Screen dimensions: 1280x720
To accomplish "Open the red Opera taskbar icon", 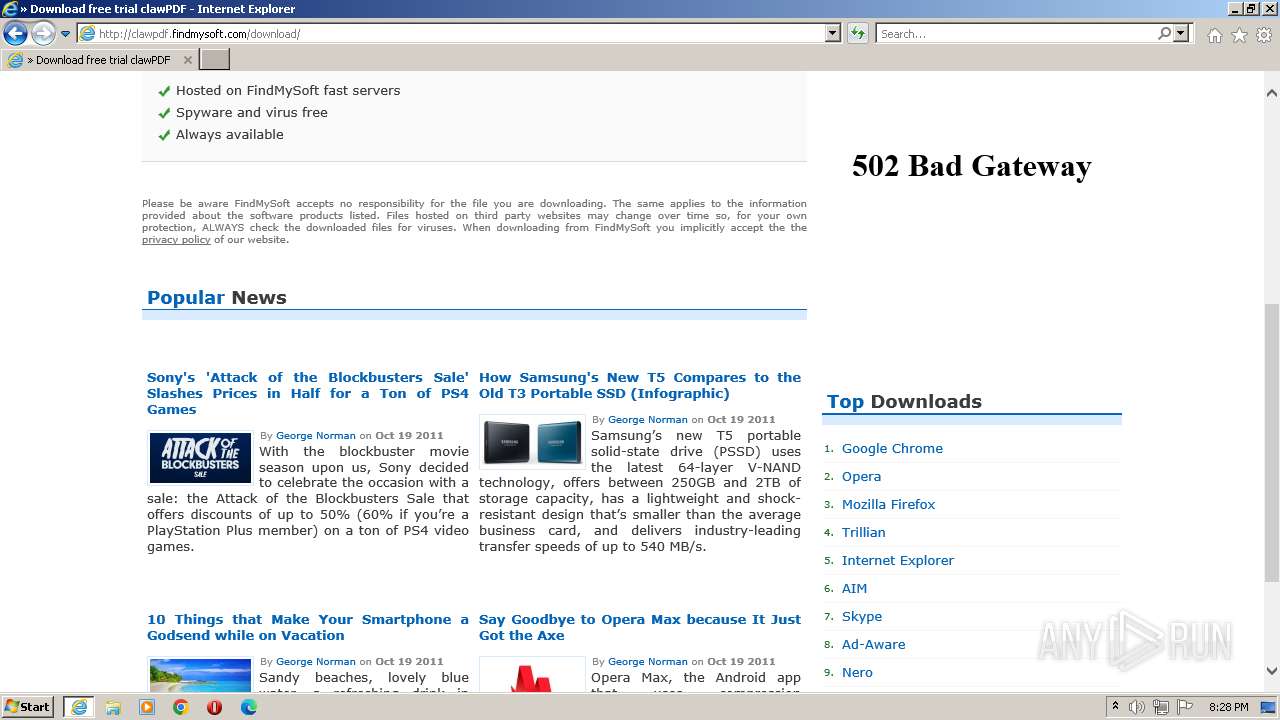I will click(x=214, y=707).
